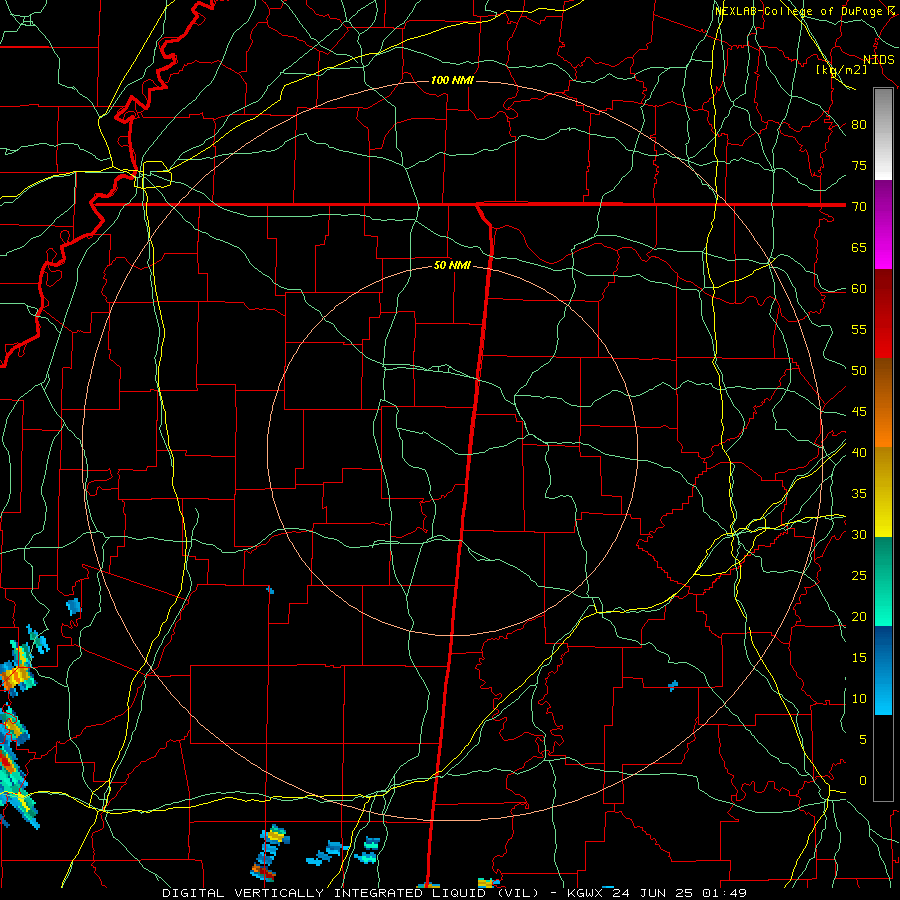Click the 15 value on color scale
Viewport: 900px width, 900px height.
[x=859, y=658]
